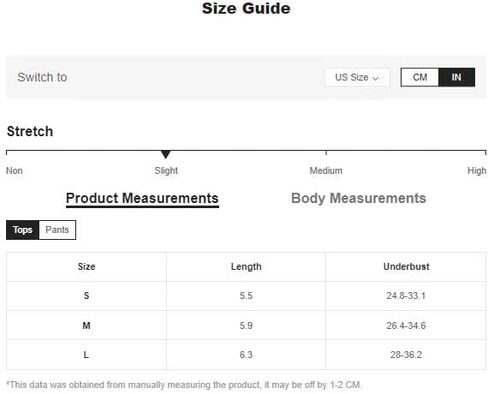Screen dimensions: 488x394
Task: Click the Non stretch label
Action: tap(14, 171)
